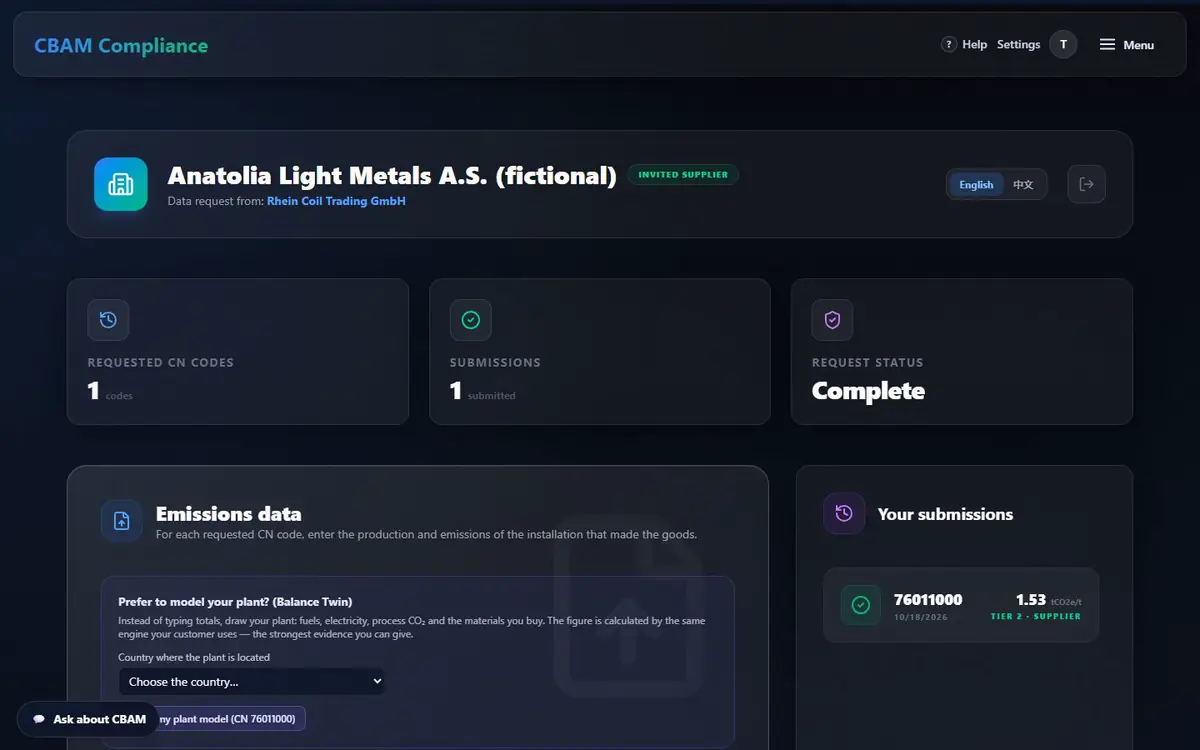This screenshot has width=1200, height=750.
Task: Follow the Rhein Coil Trading GmbH link
Action: pyautogui.click(x=336, y=201)
